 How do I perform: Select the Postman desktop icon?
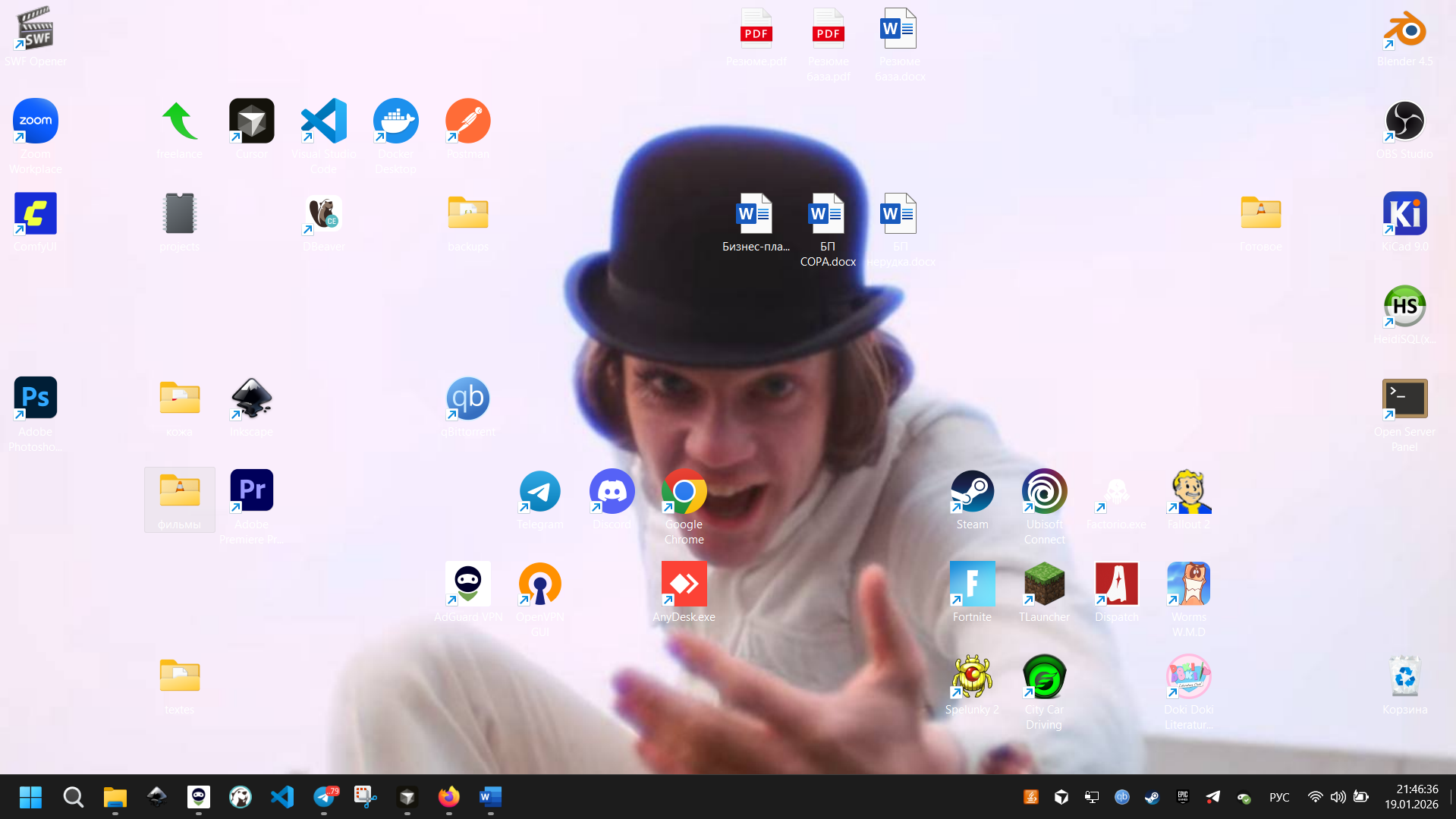point(467,121)
